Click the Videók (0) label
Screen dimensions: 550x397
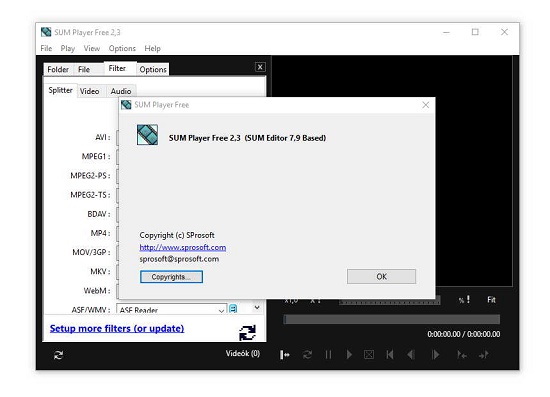[243, 353]
